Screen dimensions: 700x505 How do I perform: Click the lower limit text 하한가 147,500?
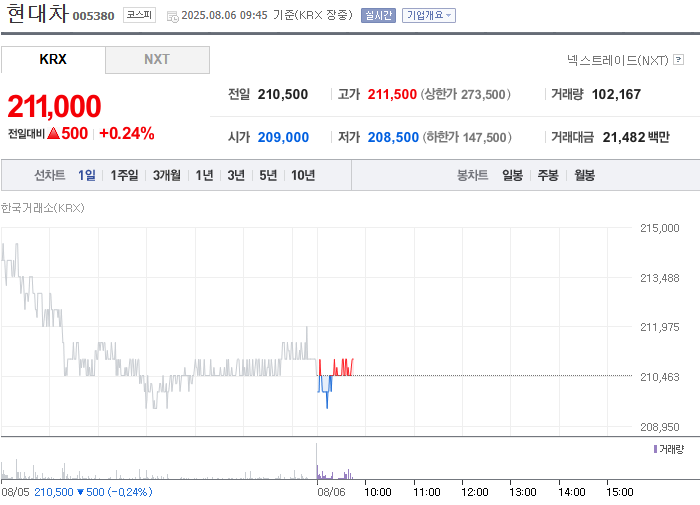click(467, 137)
